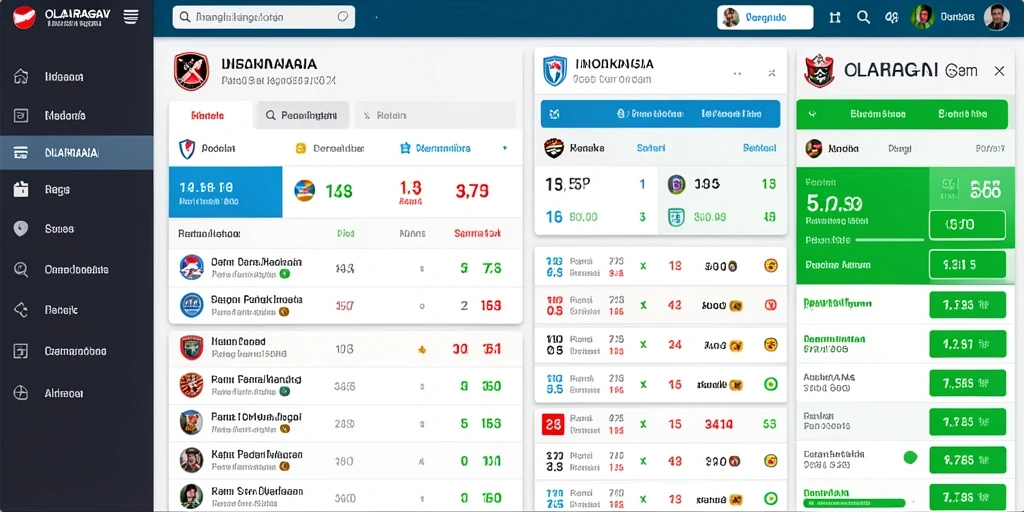Click the shield icon beside Rodolat

[x=187, y=149]
